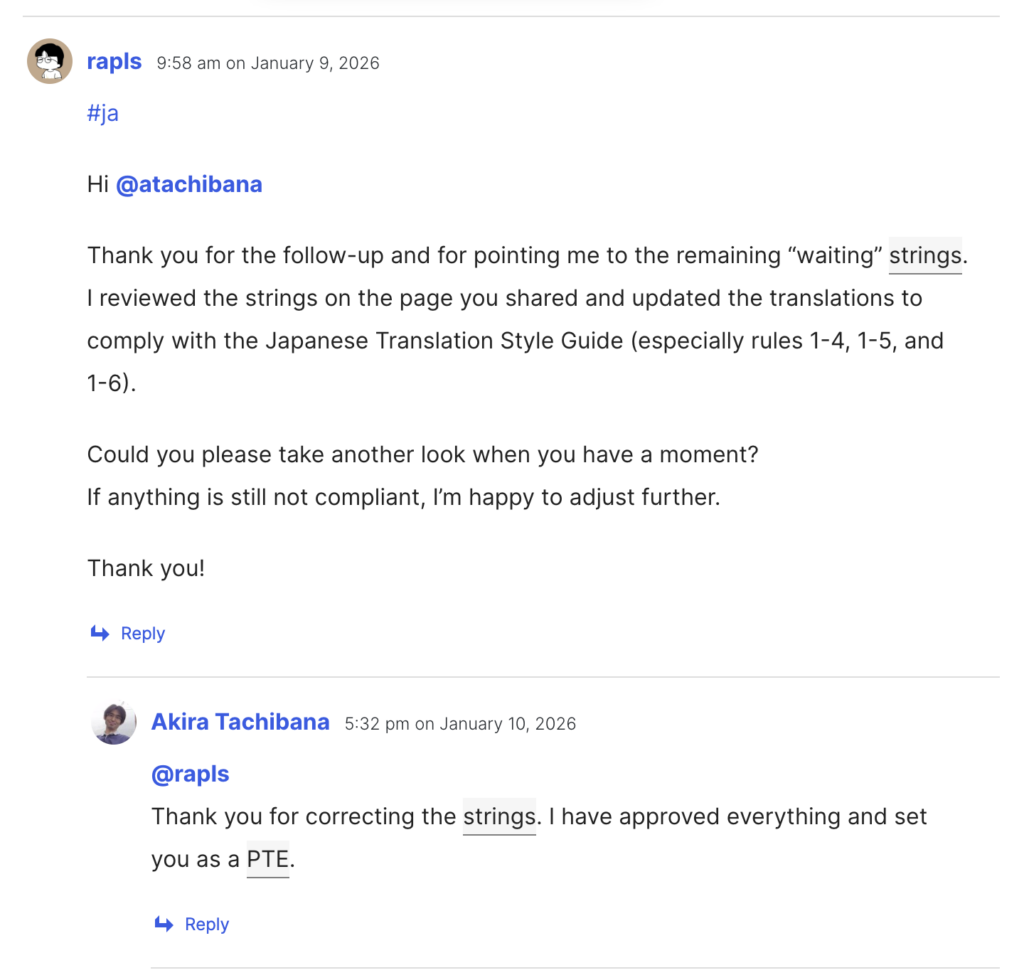Viewport: 1024px width, 980px height.
Task: Click the 9:58 am January 9 timestamp
Action: [x=268, y=63]
